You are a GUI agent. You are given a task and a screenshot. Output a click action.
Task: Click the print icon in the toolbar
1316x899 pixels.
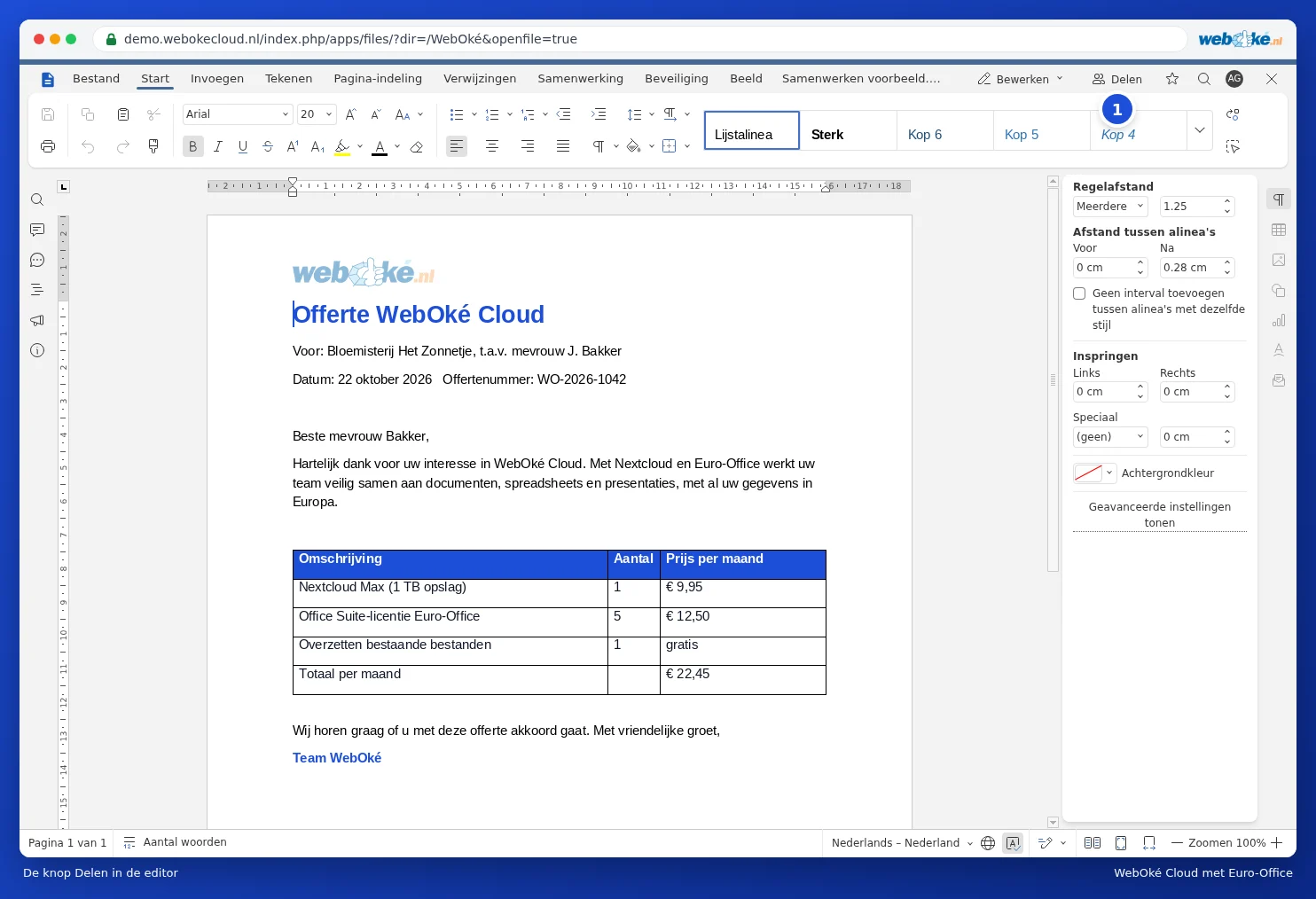click(x=48, y=146)
